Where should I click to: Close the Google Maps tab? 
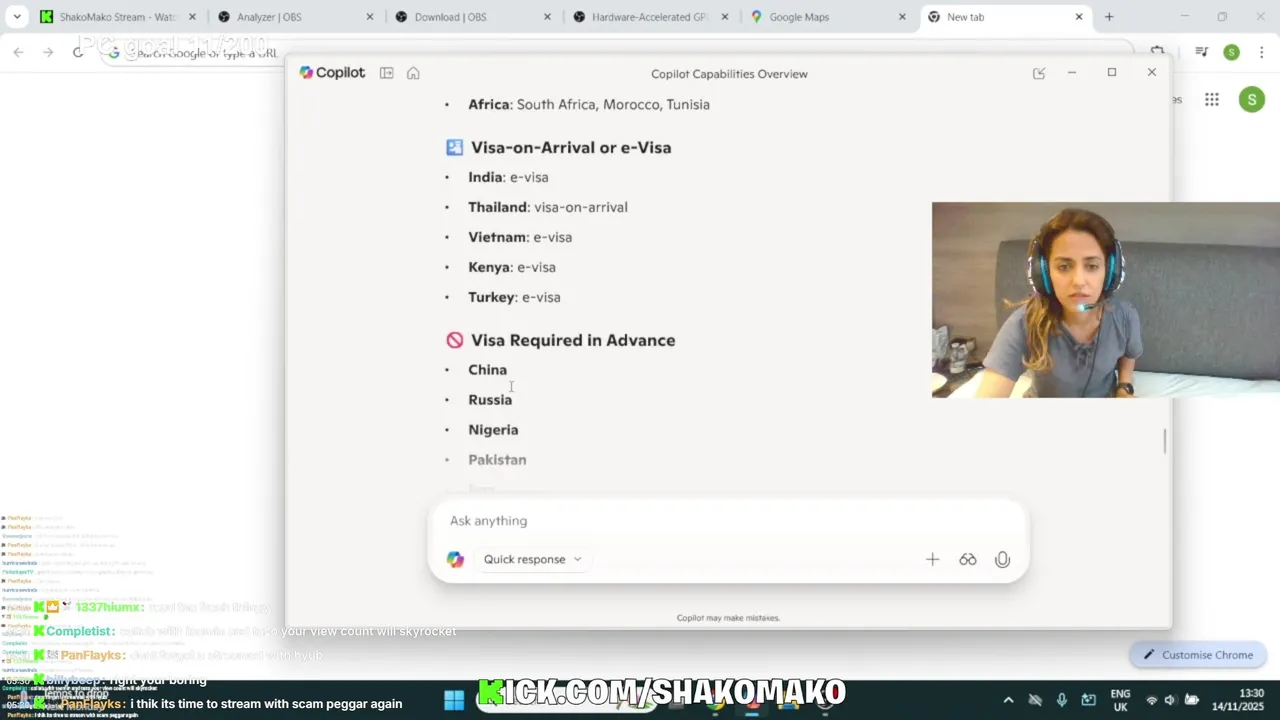(902, 17)
